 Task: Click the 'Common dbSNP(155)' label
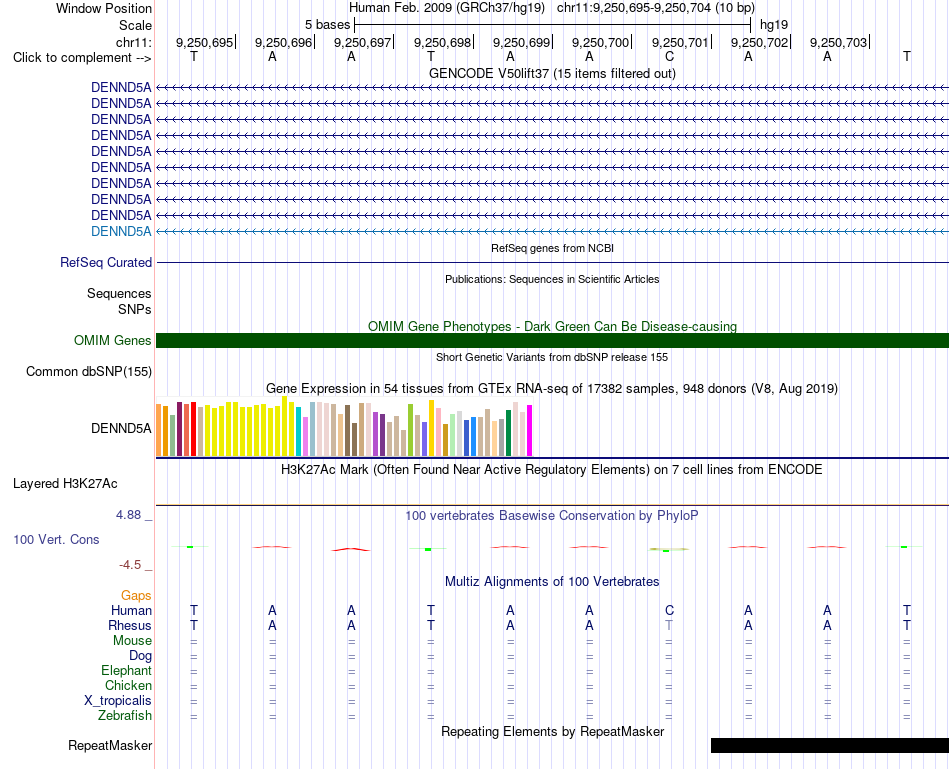pyautogui.click(x=88, y=371)
